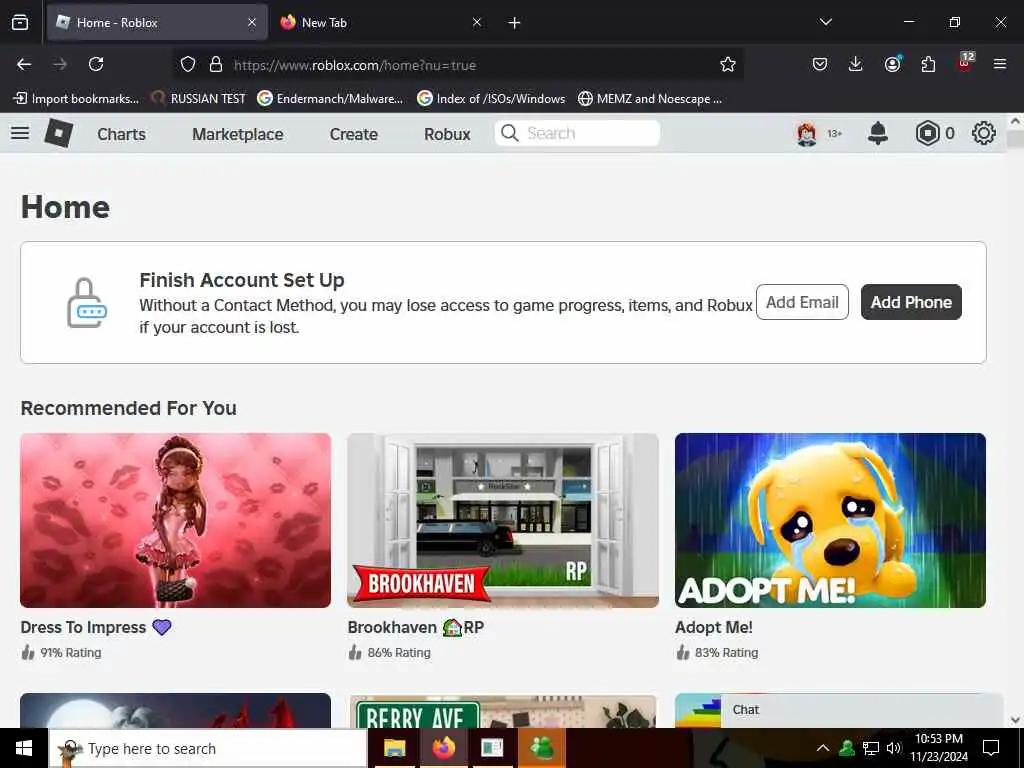
Task: Click the Firefox taskbar icon
Action: coord(443,748)
